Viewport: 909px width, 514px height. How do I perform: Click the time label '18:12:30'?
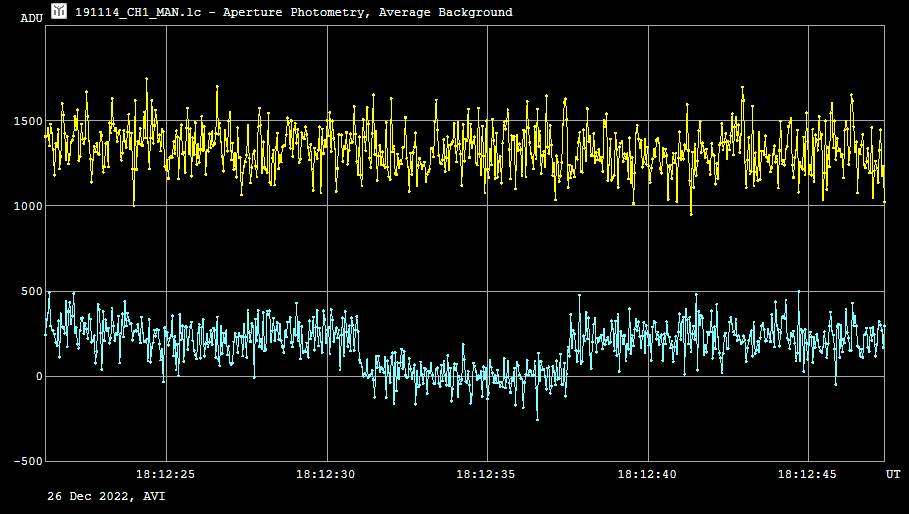click(326, 475)
